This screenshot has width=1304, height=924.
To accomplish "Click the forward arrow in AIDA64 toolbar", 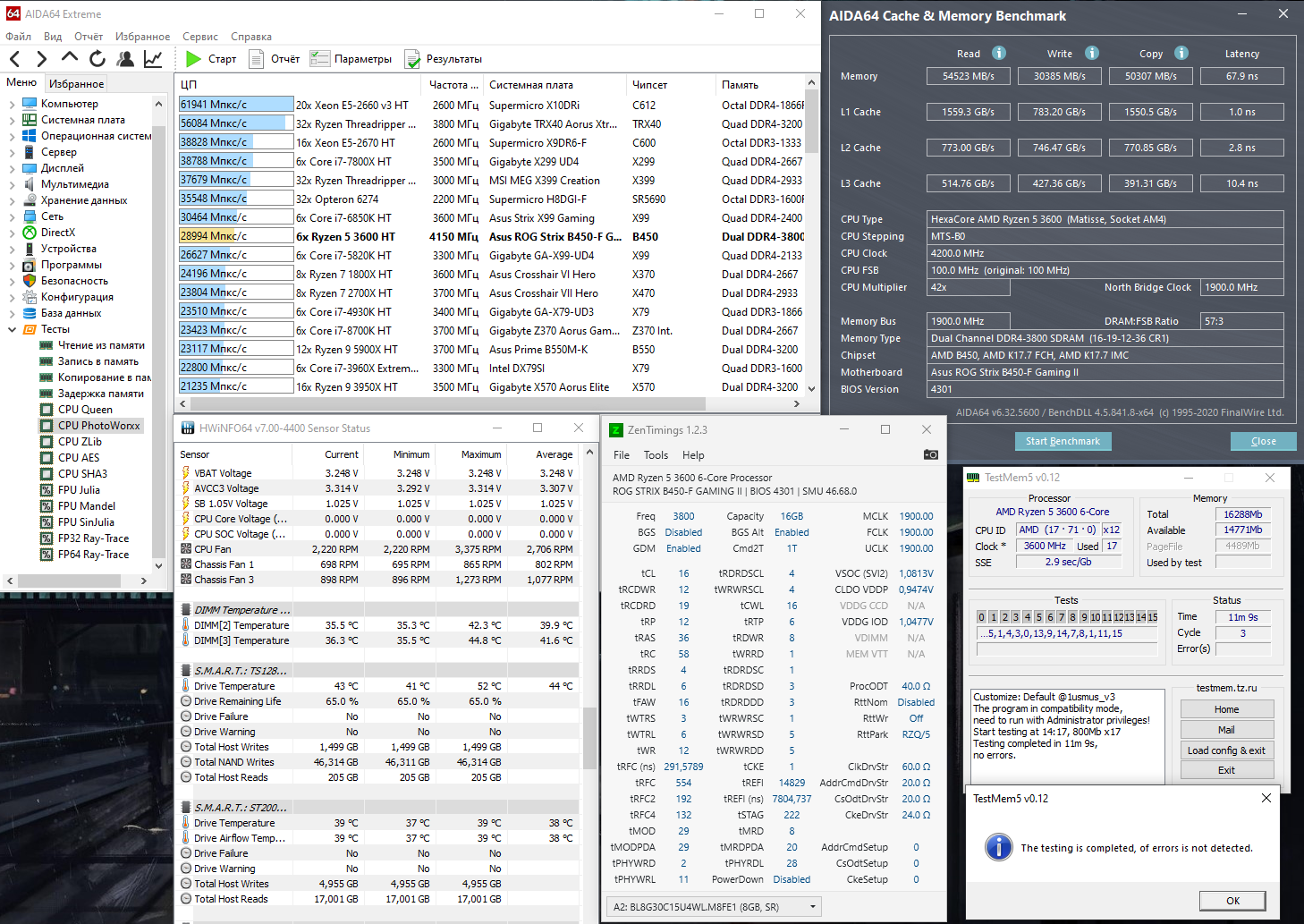I will tap(41, 59).
